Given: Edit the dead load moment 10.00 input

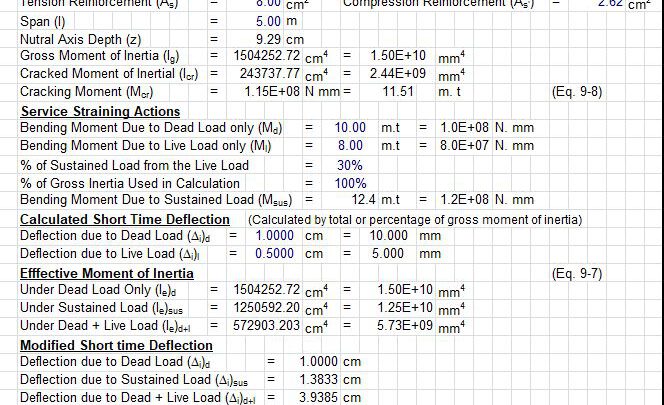Looking at the screenshot, I should tap(350, 128).
